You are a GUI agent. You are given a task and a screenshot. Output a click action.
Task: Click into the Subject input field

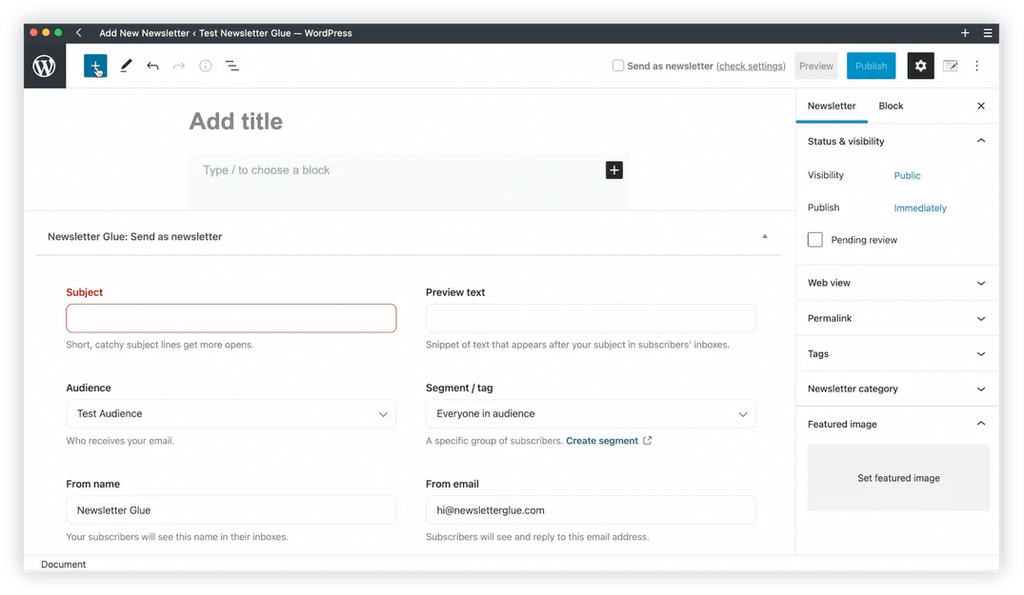click(231, 319)
